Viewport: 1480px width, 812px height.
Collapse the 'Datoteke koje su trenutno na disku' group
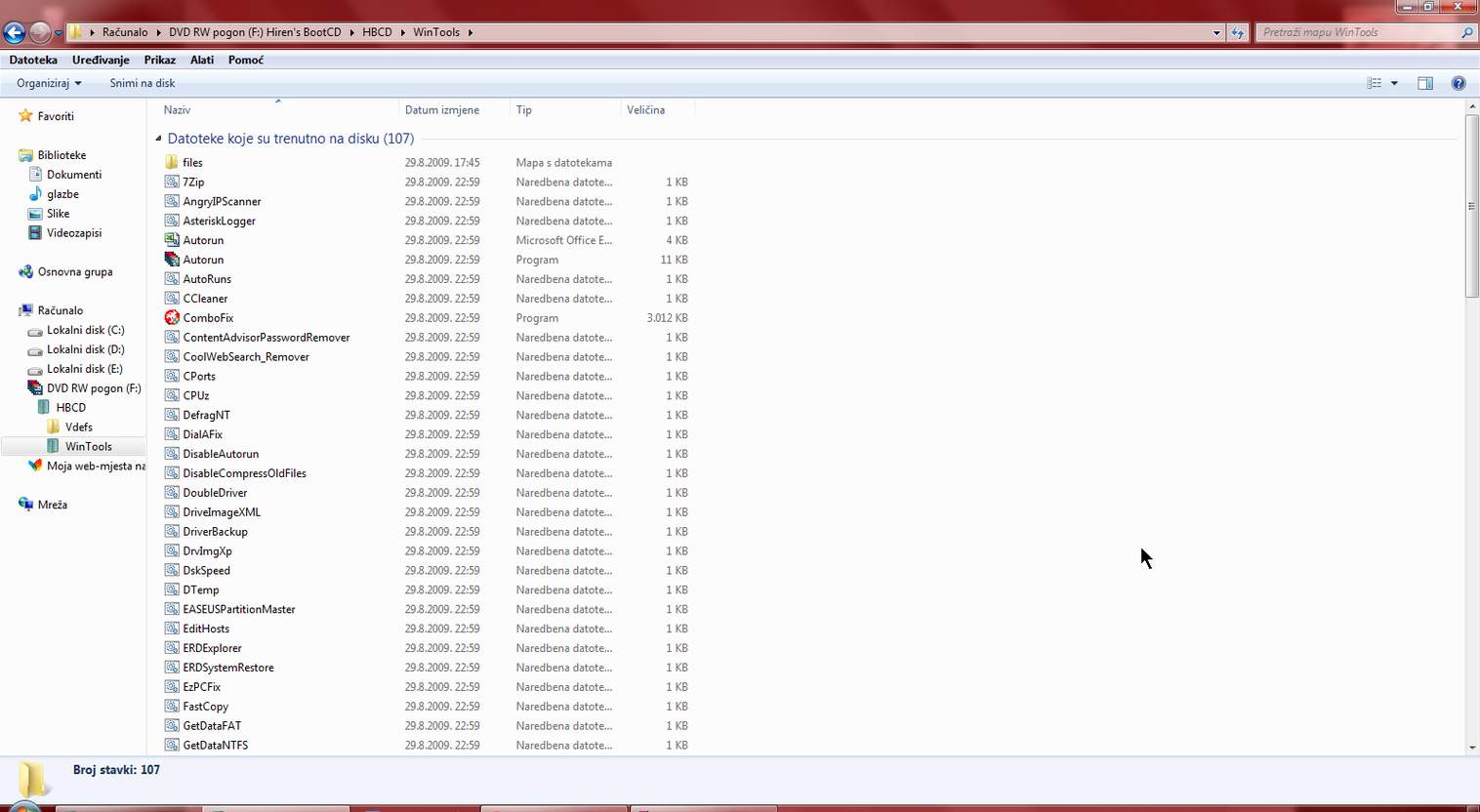(x=158, y=139)
